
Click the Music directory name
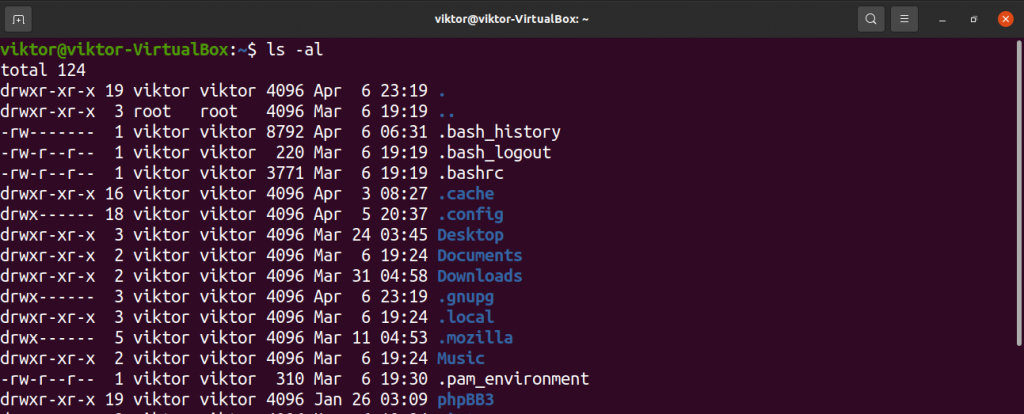click(461, 358)
